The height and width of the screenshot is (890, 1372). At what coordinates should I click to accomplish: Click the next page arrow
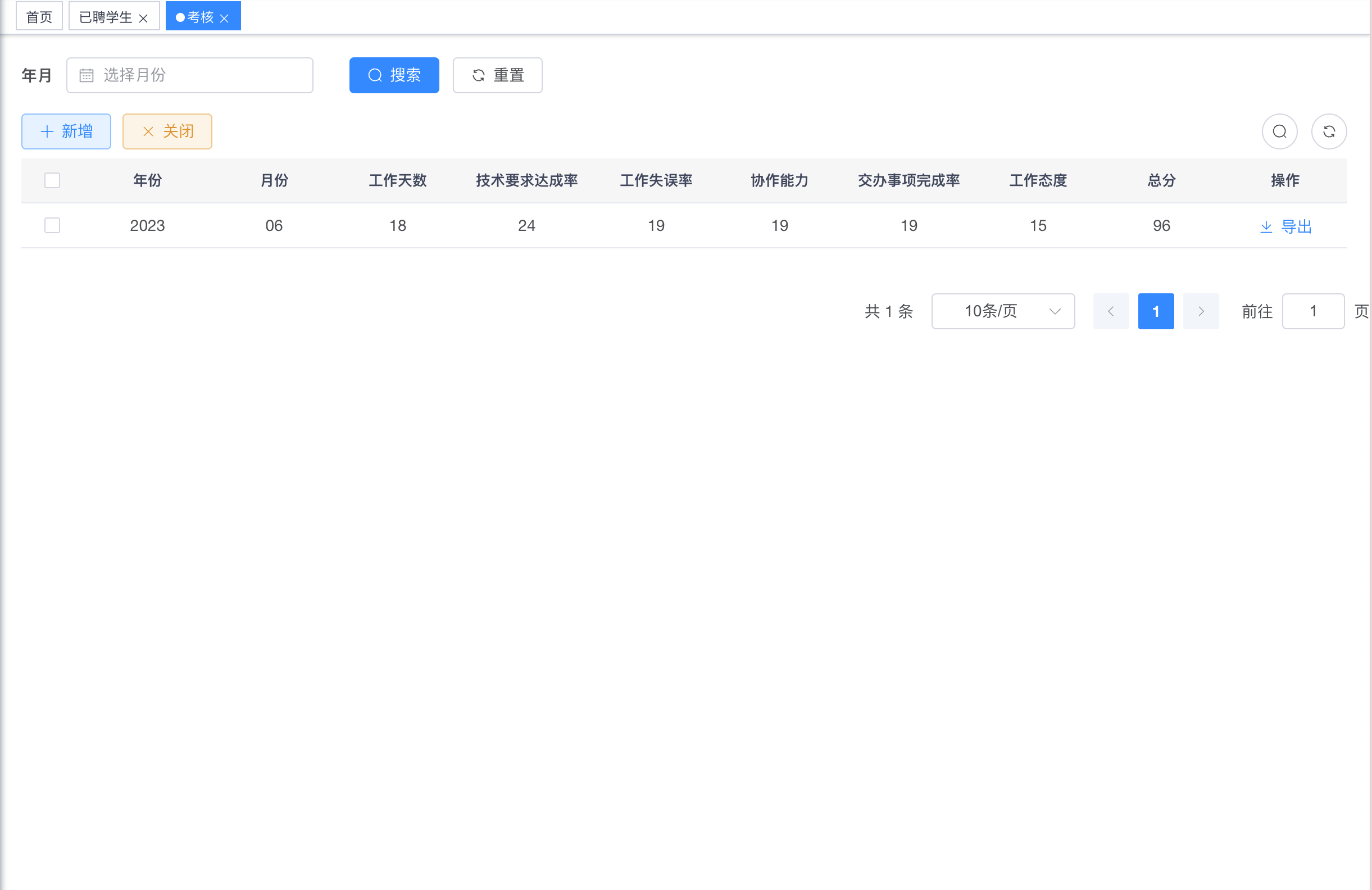click(1201, 311)
